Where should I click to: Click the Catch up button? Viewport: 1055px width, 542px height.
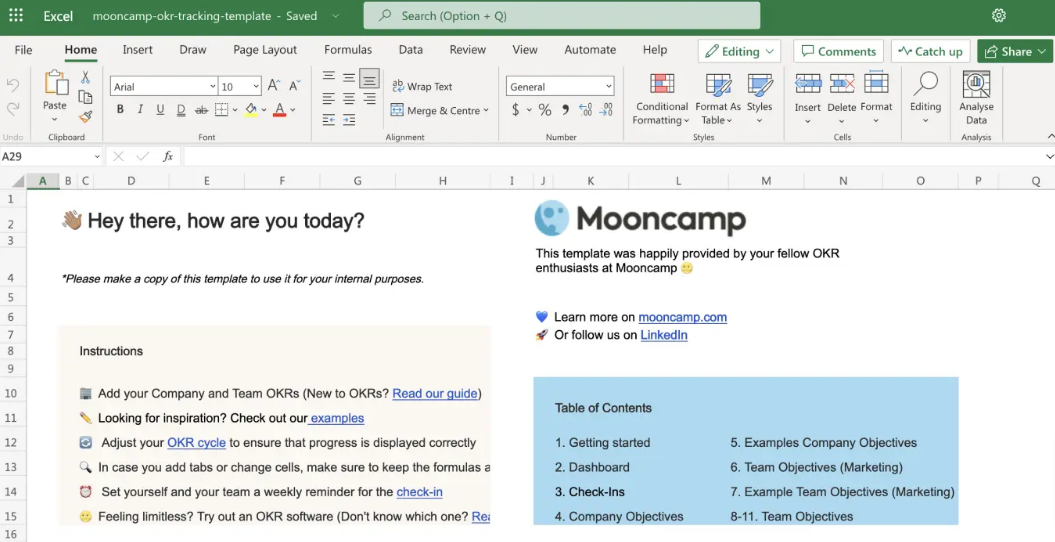coord(931,51)
